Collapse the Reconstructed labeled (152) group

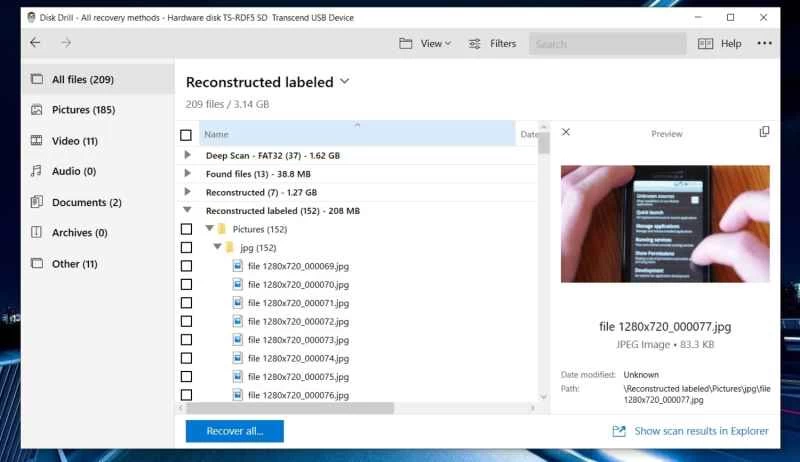click(x=187, y=211)
